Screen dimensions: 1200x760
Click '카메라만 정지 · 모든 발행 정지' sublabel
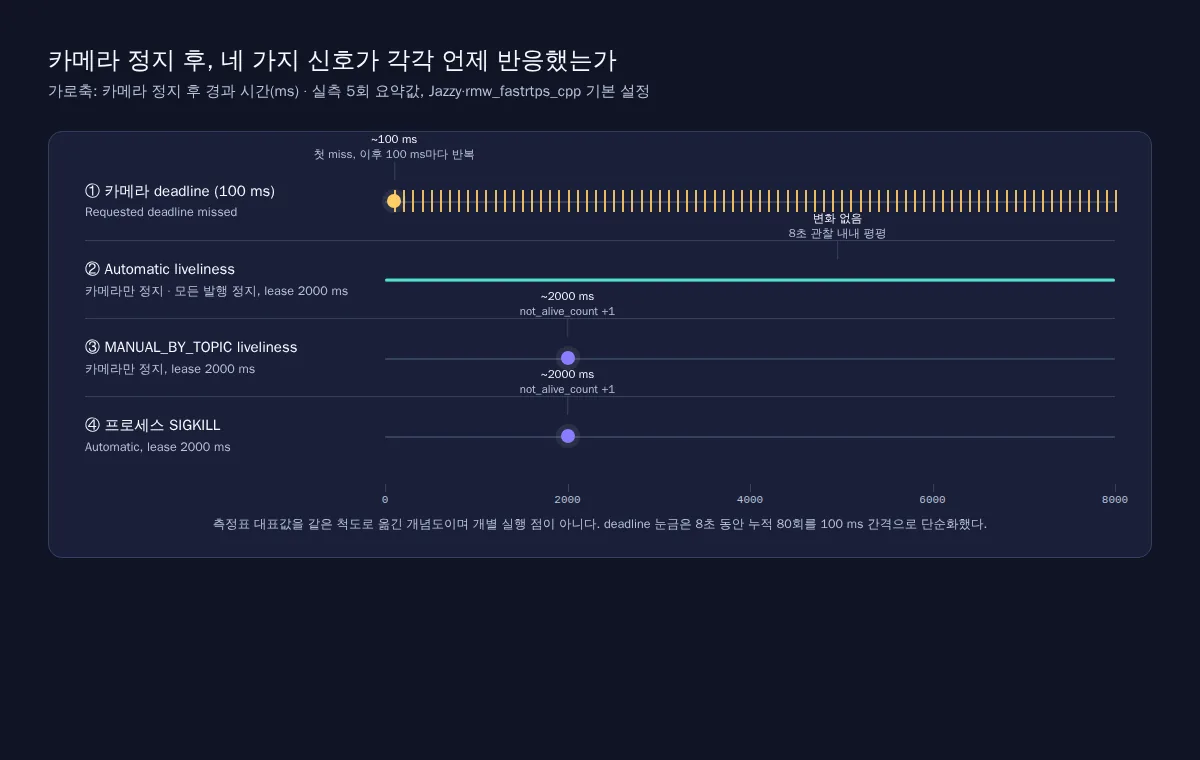216,291
